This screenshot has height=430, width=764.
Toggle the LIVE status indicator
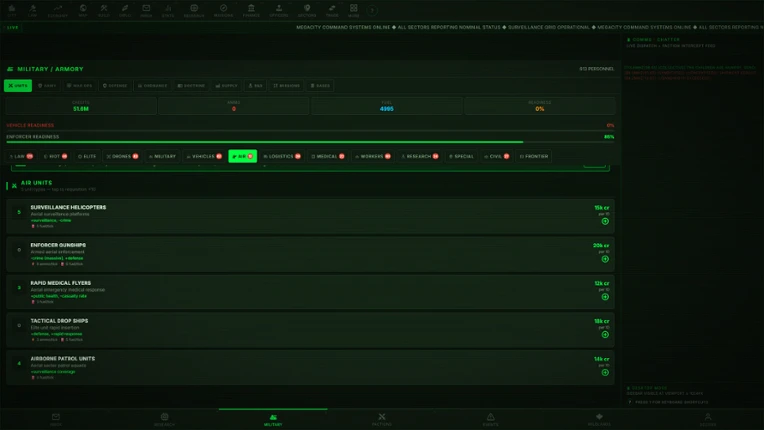pos(12,27)
